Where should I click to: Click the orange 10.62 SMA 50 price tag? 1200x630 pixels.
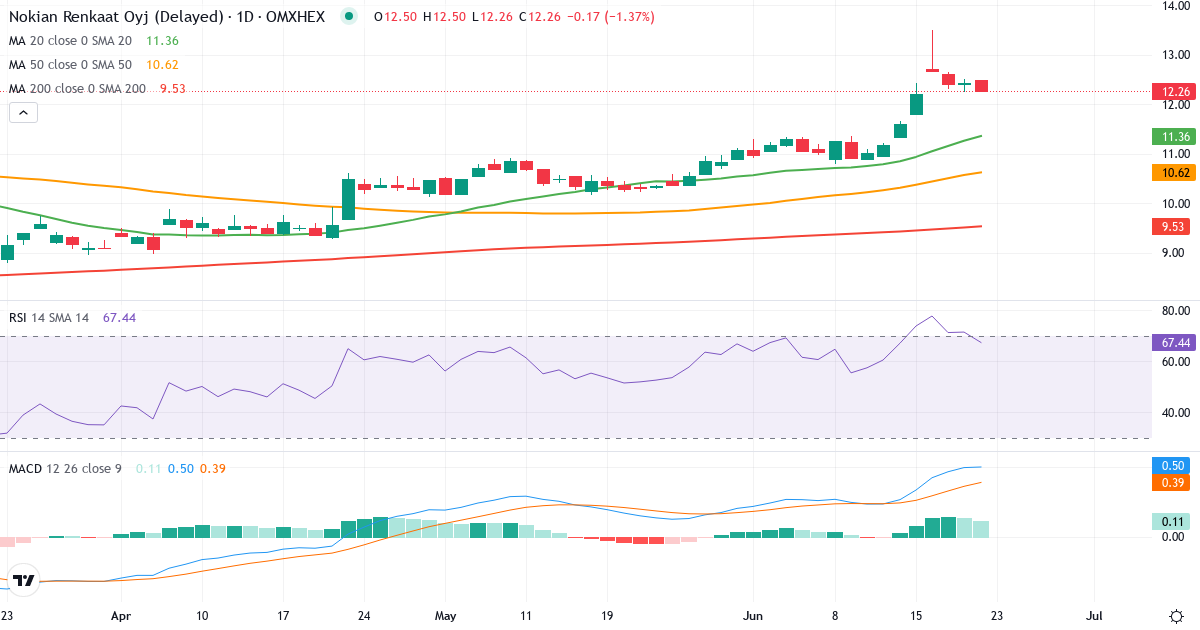(x=1174, y=173)
